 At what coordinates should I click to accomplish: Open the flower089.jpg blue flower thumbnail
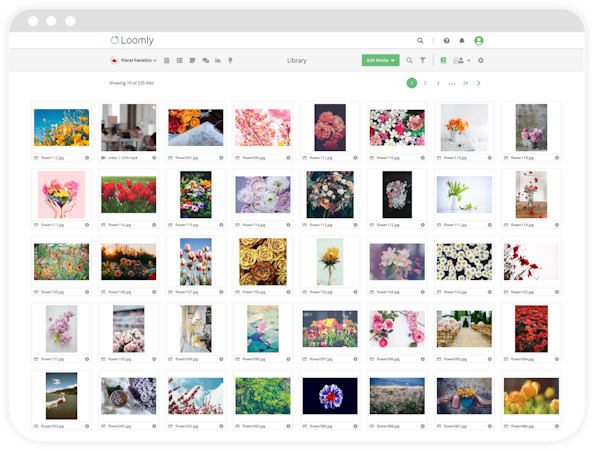pos(330,396)
